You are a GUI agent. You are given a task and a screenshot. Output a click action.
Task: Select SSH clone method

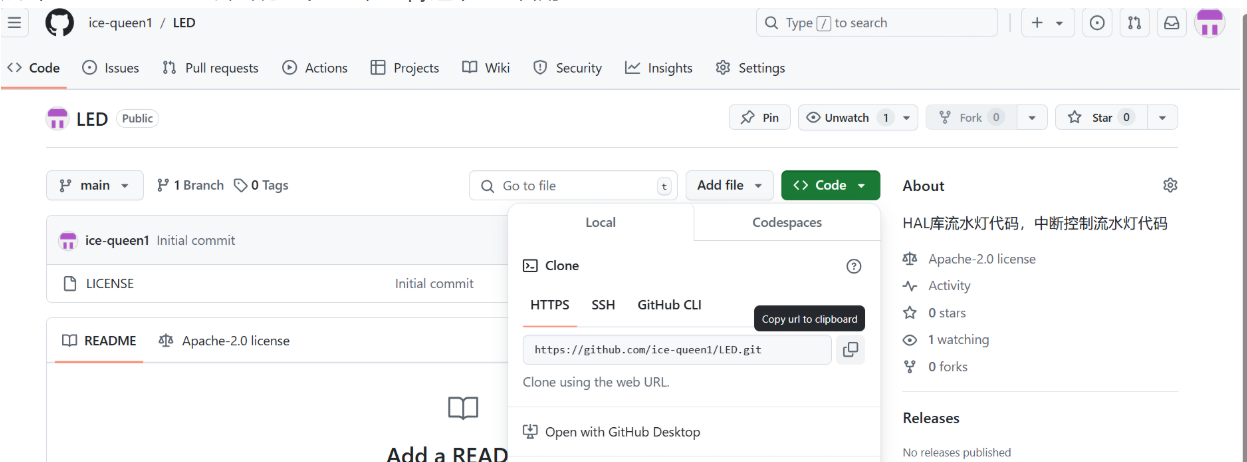[603, 305]
